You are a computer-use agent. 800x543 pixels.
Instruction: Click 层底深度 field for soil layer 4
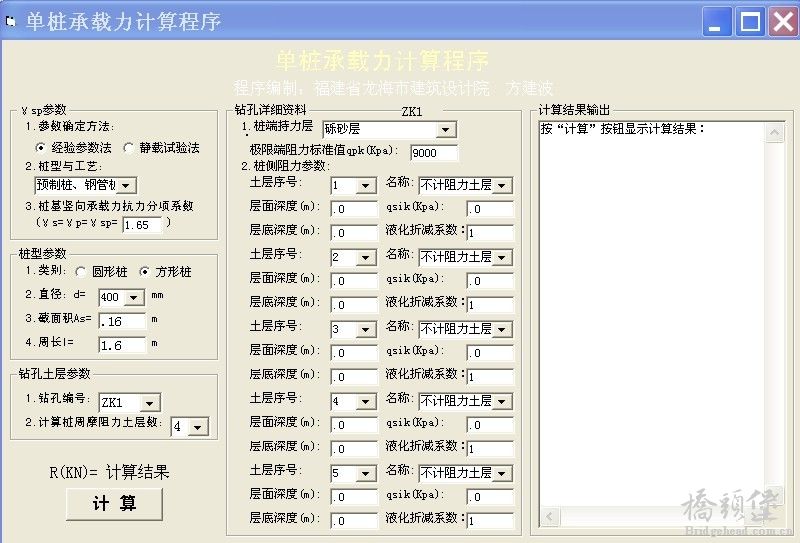pos(354,449)
